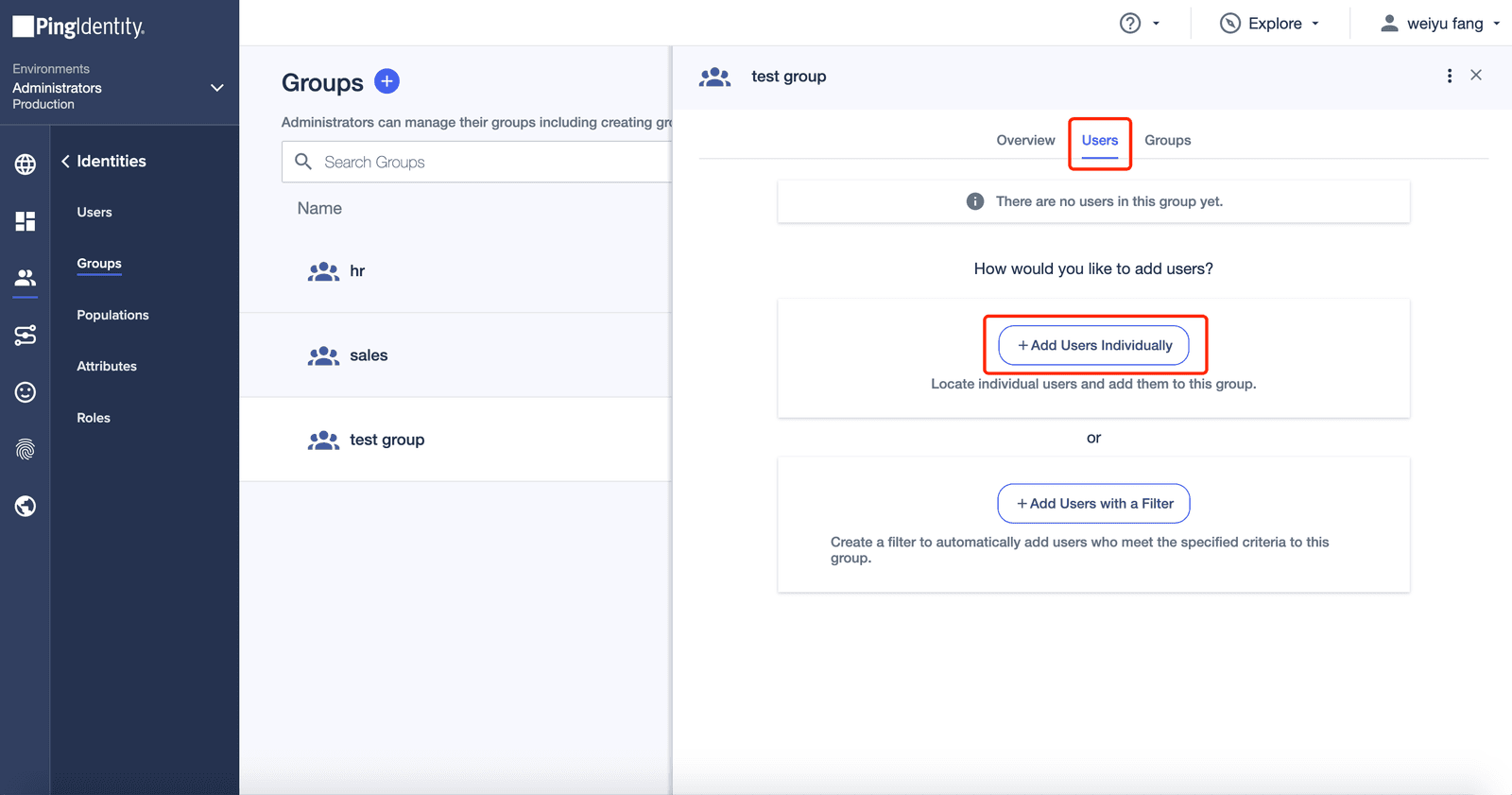1512x795 pixels.
Task: Click the Identities heading text
Action: [112, 162]
